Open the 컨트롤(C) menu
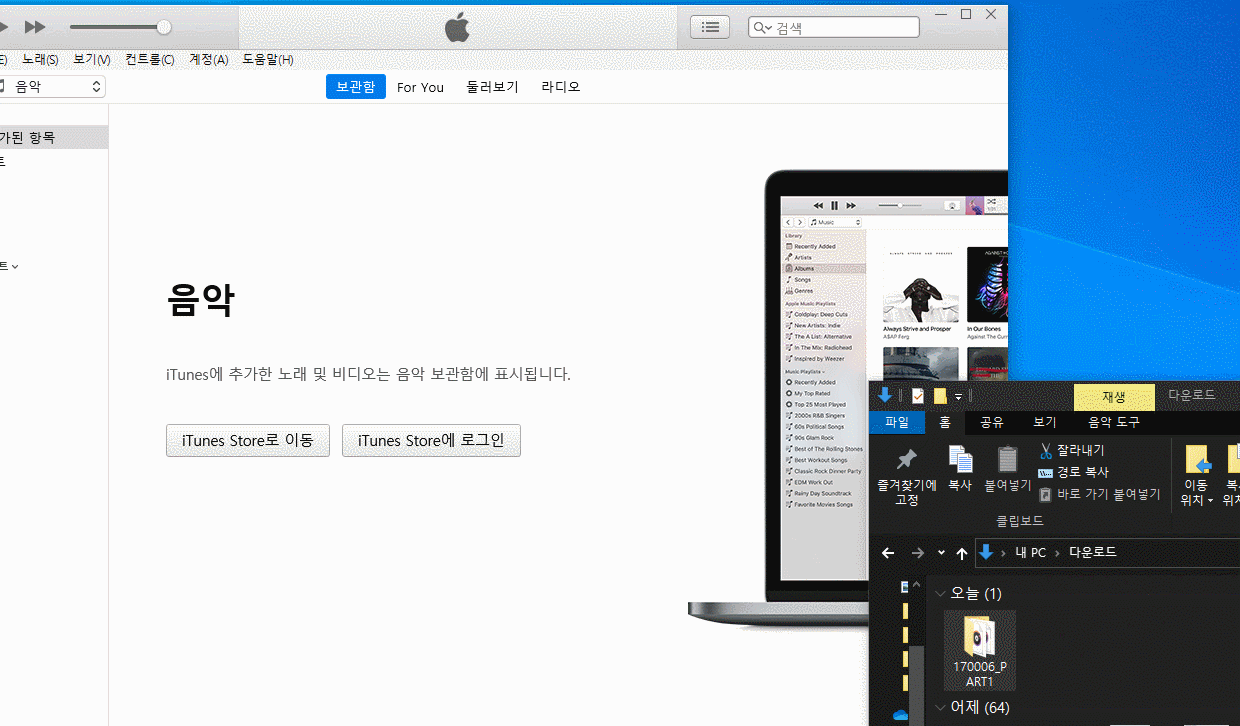The width and height of the screenshot is (1240, 726). click(149, 60)
